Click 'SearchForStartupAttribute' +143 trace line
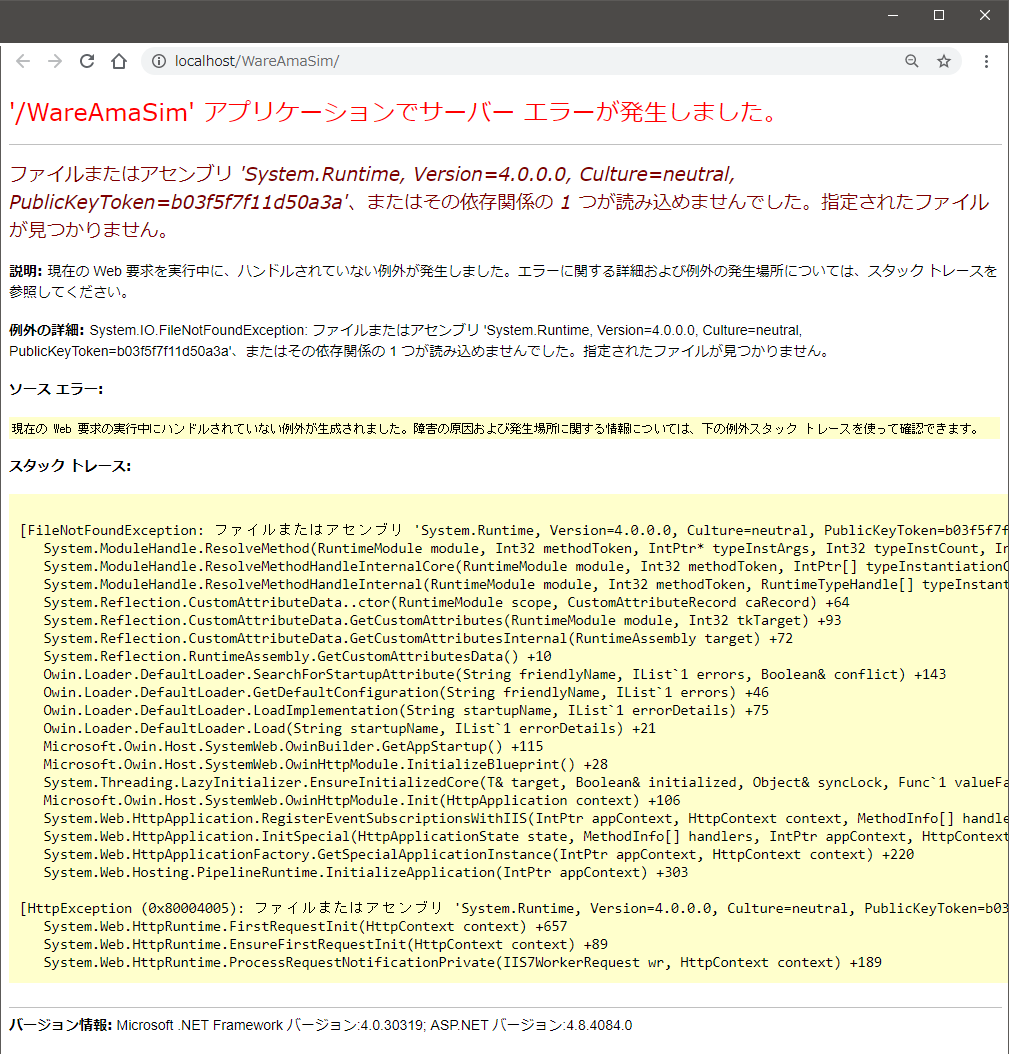Image resolution: width=1009 pixels, height=1054 pixels. (x=495, y=674)
